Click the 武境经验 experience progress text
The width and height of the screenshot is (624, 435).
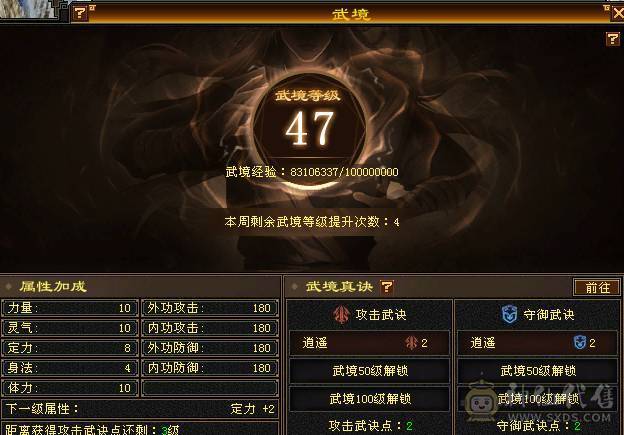point(312,172)
